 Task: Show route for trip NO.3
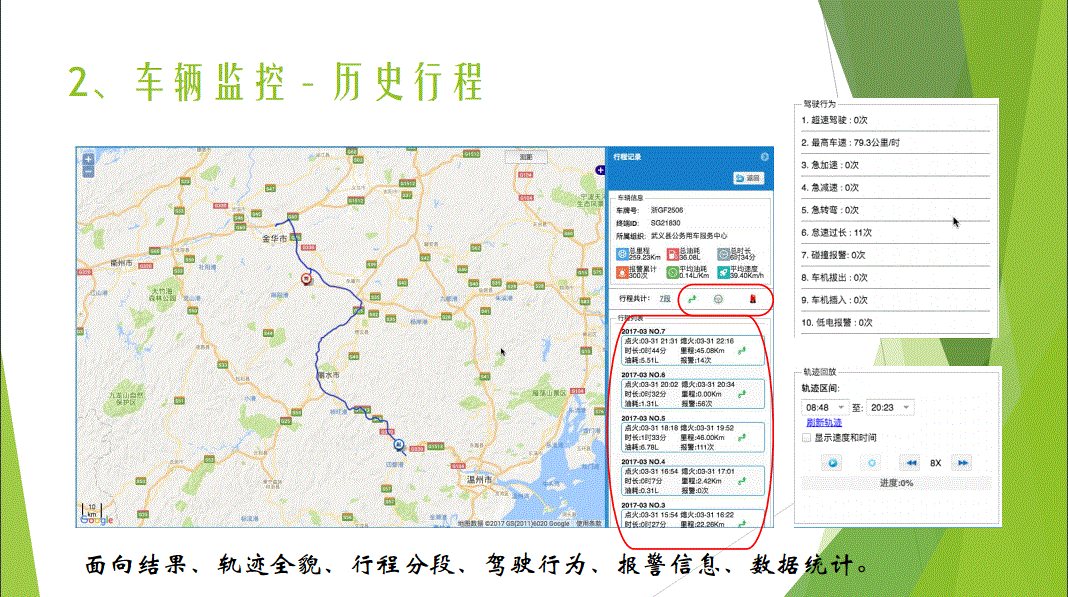click(742, 523)
